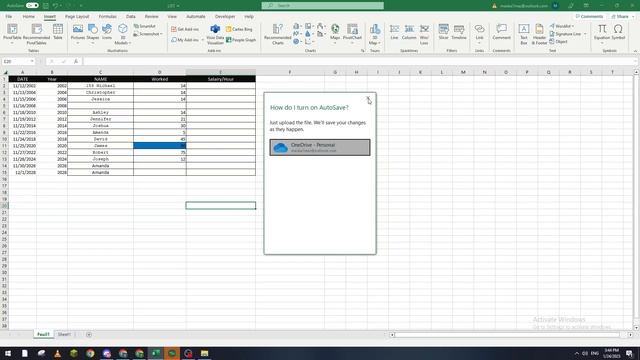Image resolution: width=640 pixels, height=360 pixels.
Task: Insert 3D Models
Action: coord(122,34)
